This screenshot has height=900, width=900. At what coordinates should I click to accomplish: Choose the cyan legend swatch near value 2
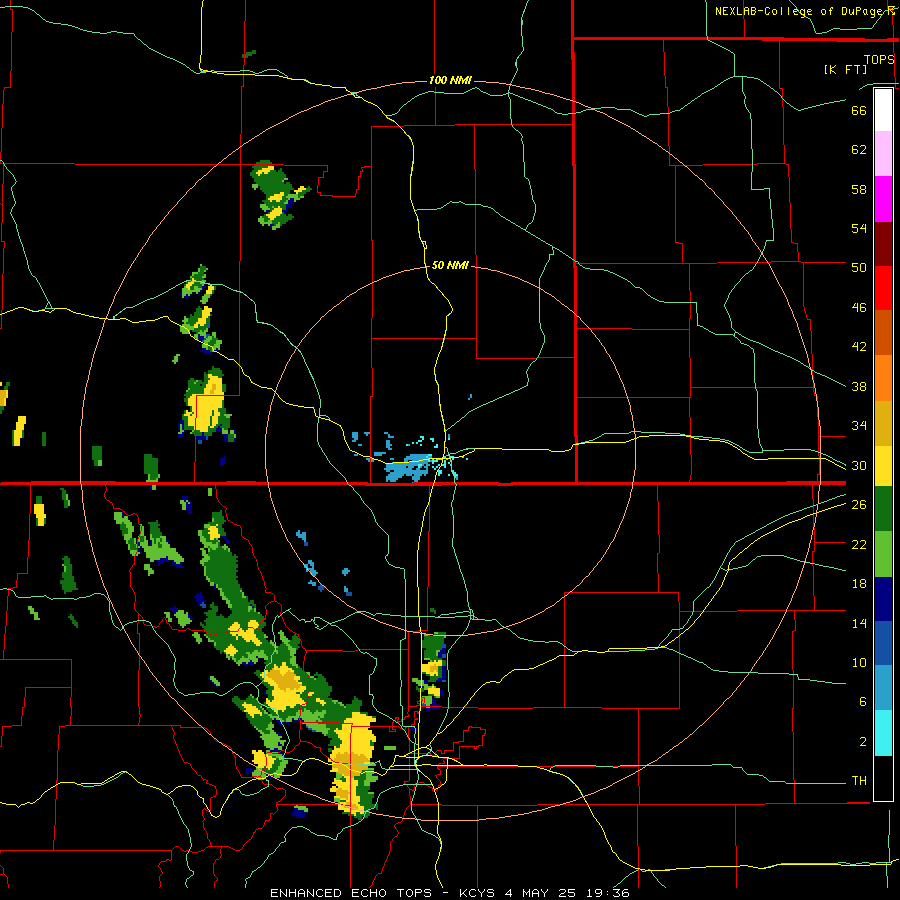(x=883, y=733)
